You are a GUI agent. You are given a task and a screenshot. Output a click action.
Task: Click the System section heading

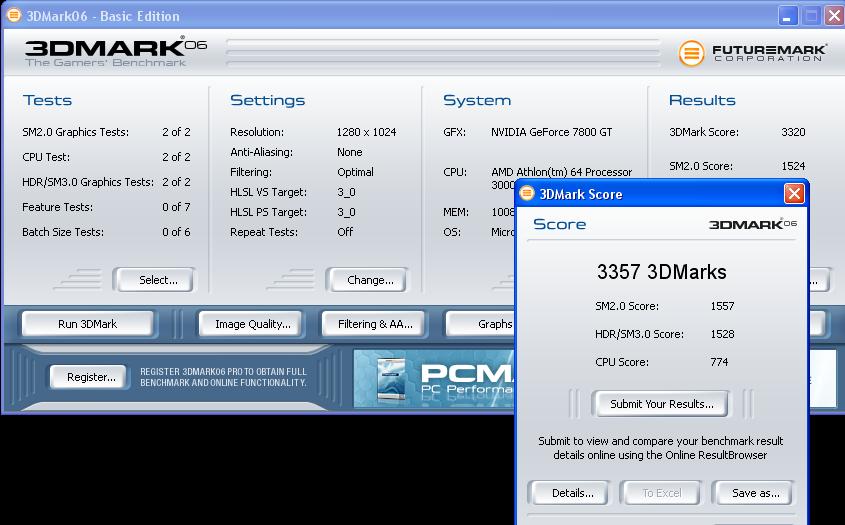pyautogui.click(x=477, y=100)
